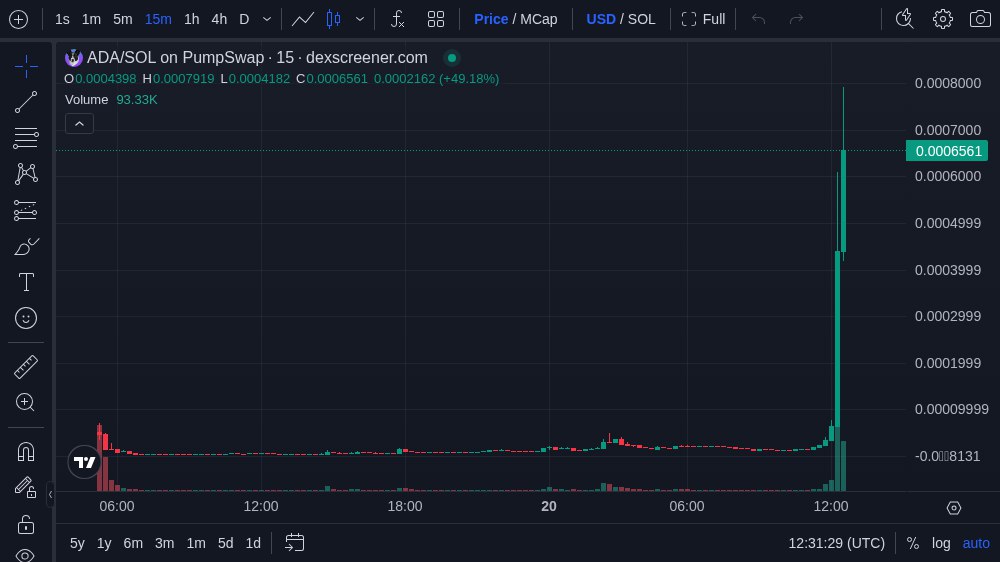1000x562 pixels.
Task: Select the Fibonacci retracement tool
Action: (x=26, y=138)
